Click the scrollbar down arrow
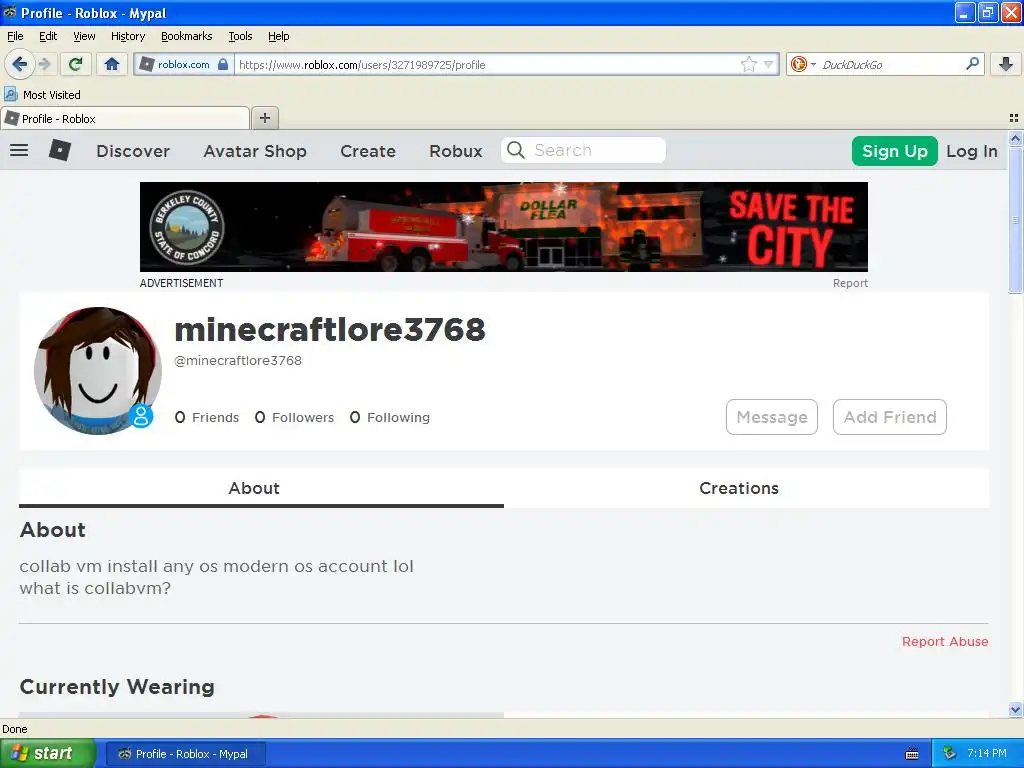 [1015, 709]
